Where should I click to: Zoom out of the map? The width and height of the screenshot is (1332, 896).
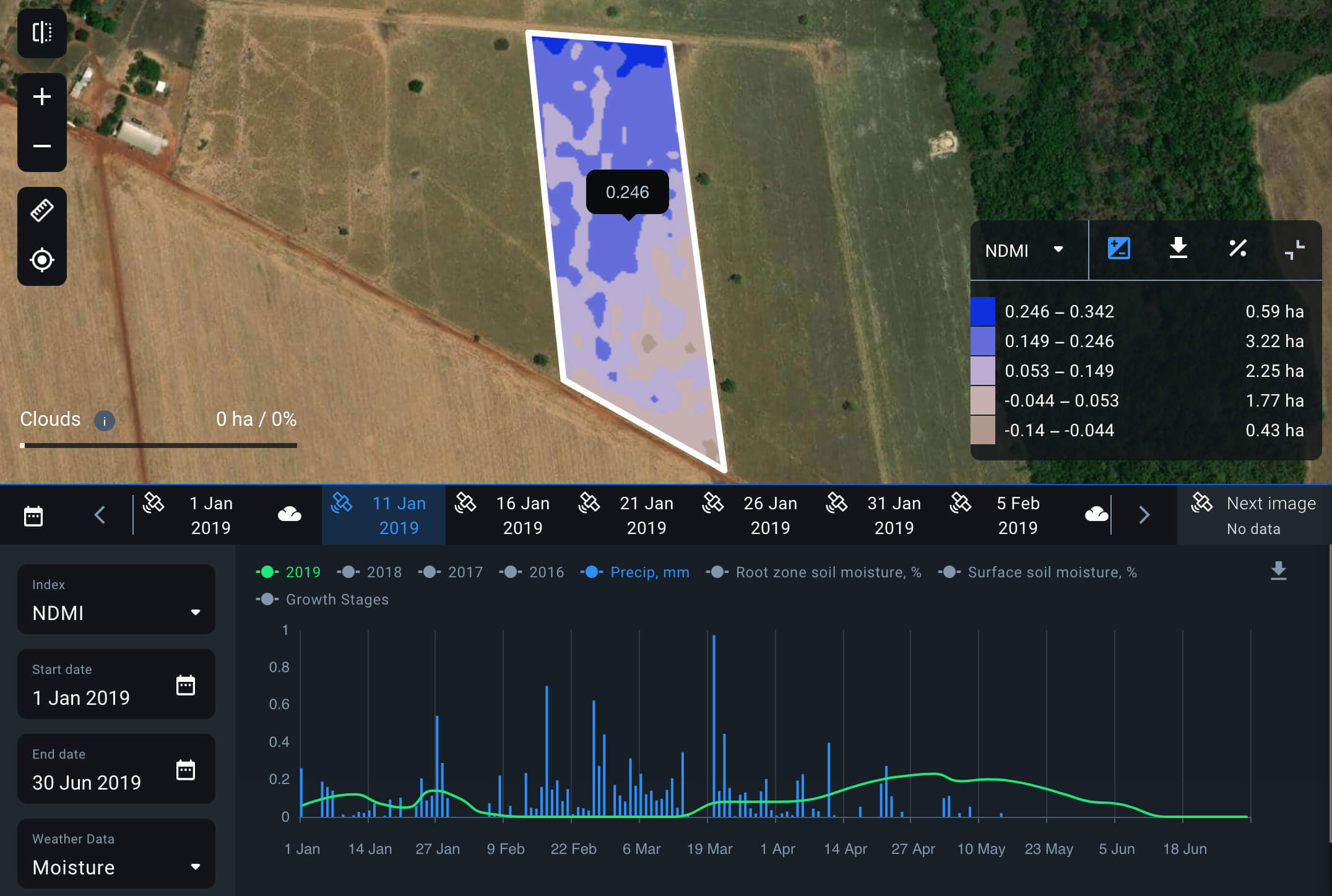coord(42,147)
